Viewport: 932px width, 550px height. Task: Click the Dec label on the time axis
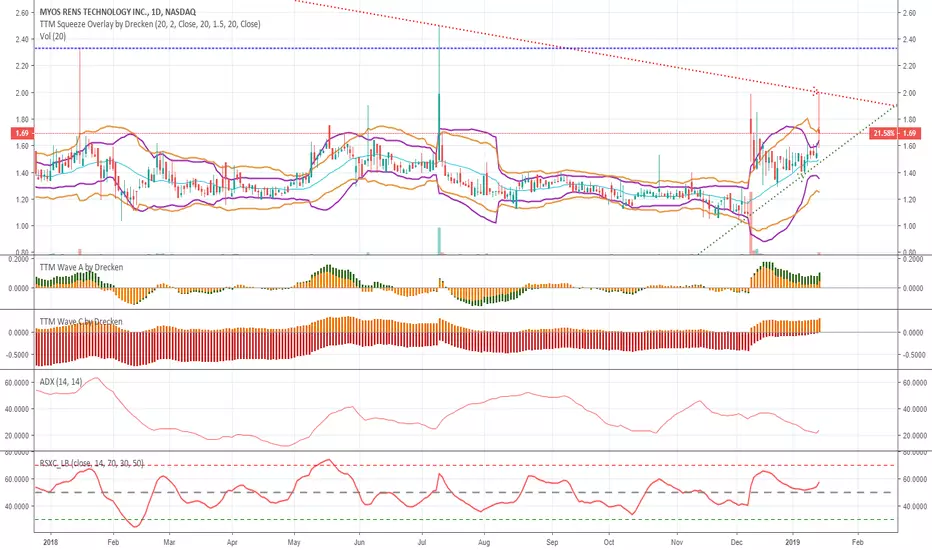(737, 542)
